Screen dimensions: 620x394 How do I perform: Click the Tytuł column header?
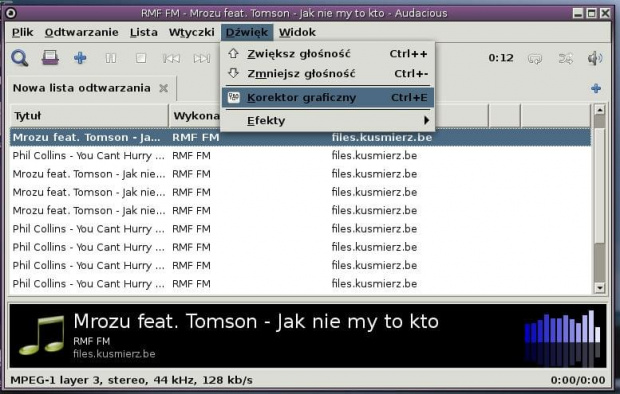pyautogui.click(x=89, y=116)
